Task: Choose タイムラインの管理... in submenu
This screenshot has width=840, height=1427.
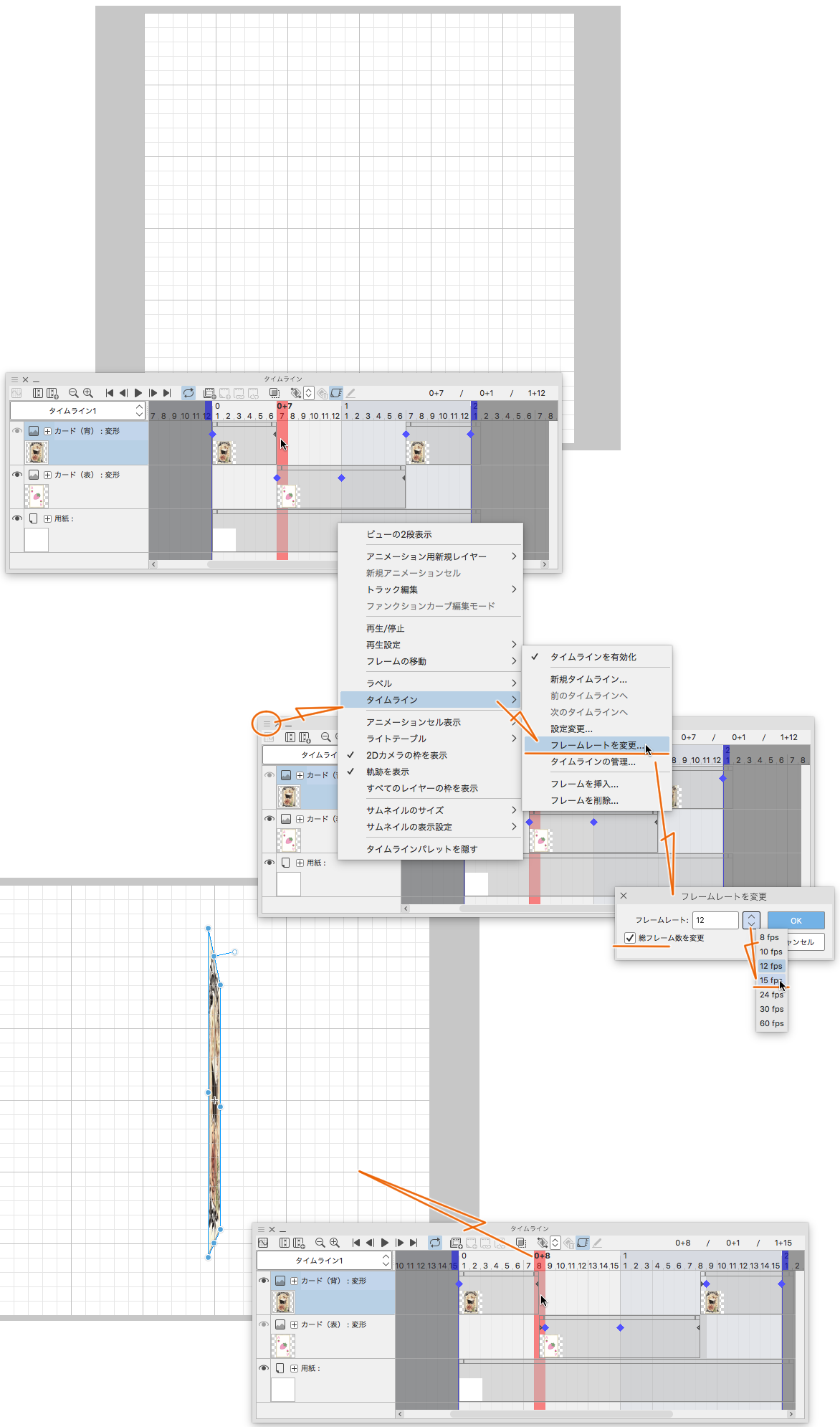Action: 597,762
